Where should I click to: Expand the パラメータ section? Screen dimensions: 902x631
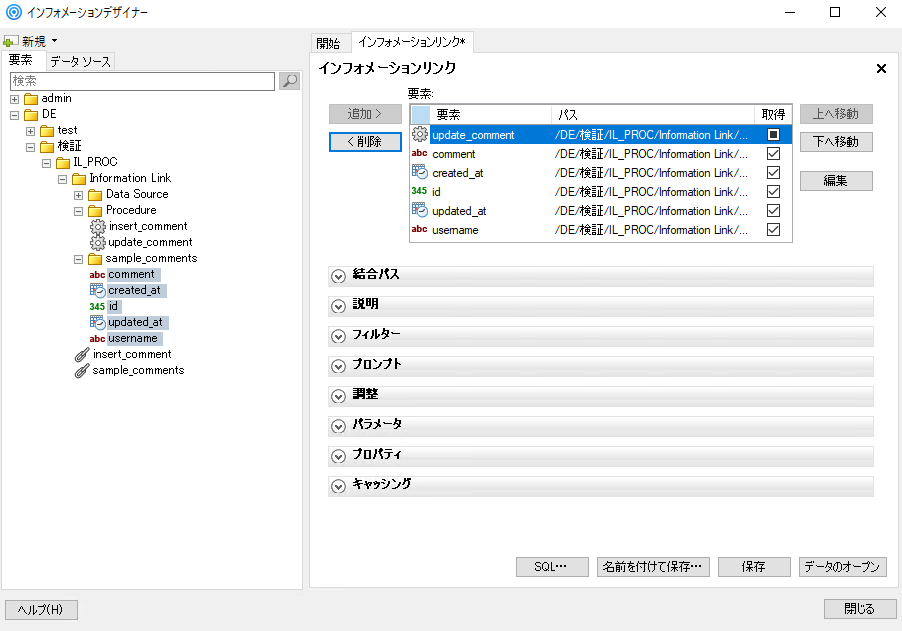point(338,426)
